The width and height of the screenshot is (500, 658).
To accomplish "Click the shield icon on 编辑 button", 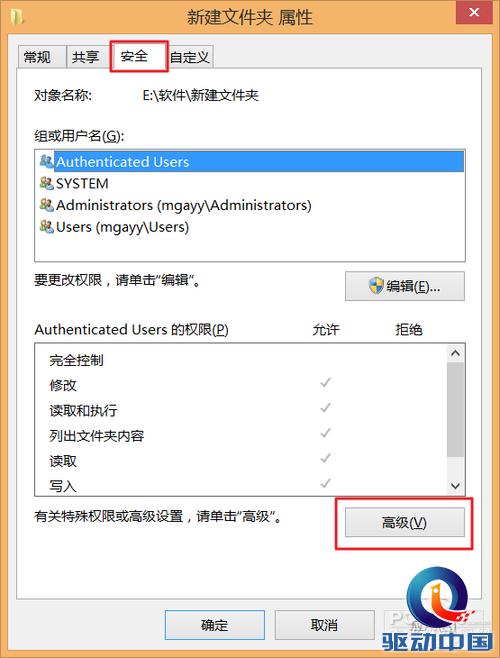I will (376, 286).
